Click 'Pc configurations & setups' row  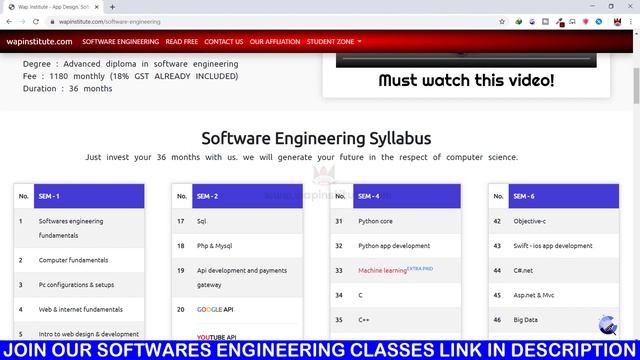point(79,285)
